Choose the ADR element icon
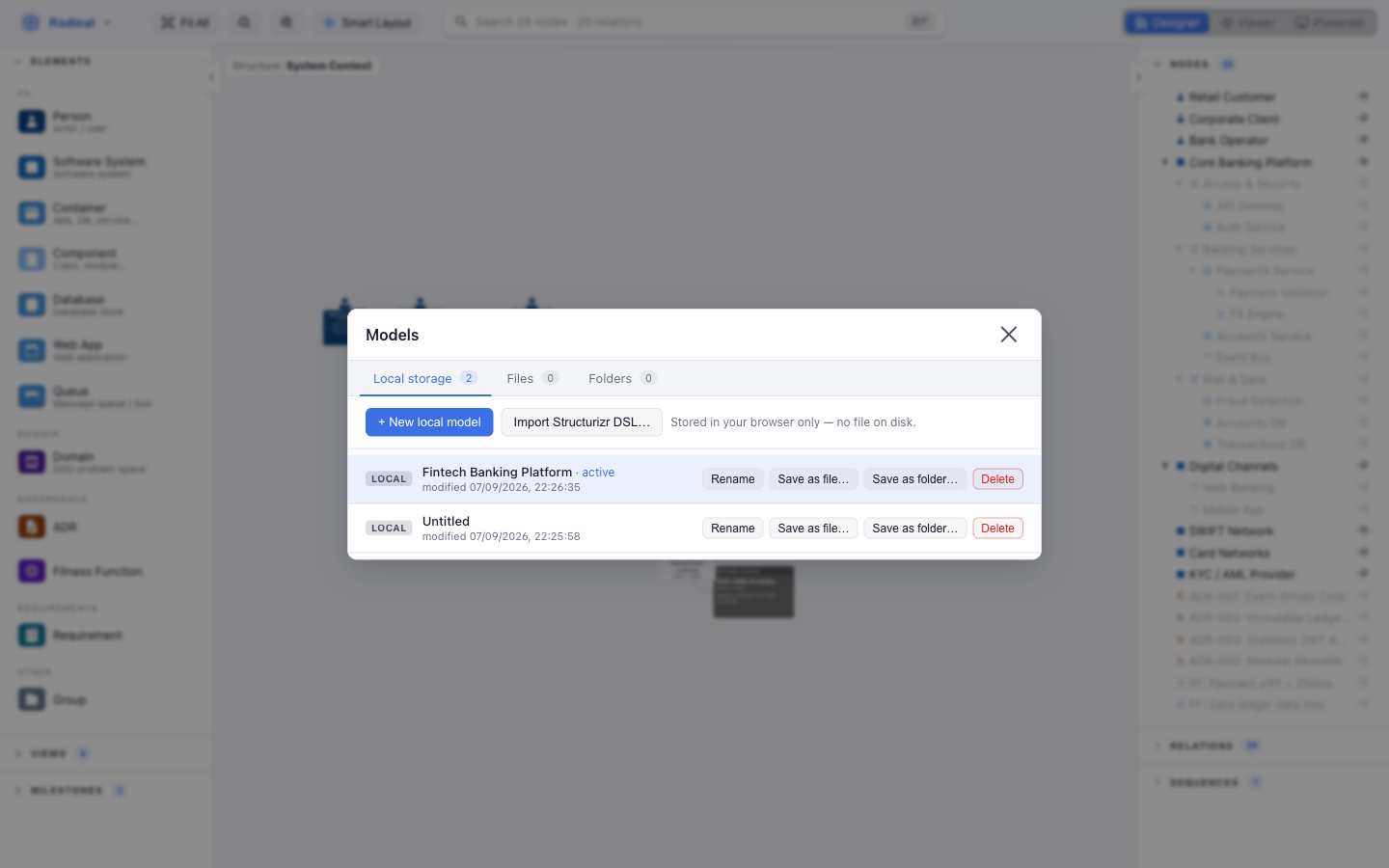Viewport: 1389px width, 868px height. [32, 527]
